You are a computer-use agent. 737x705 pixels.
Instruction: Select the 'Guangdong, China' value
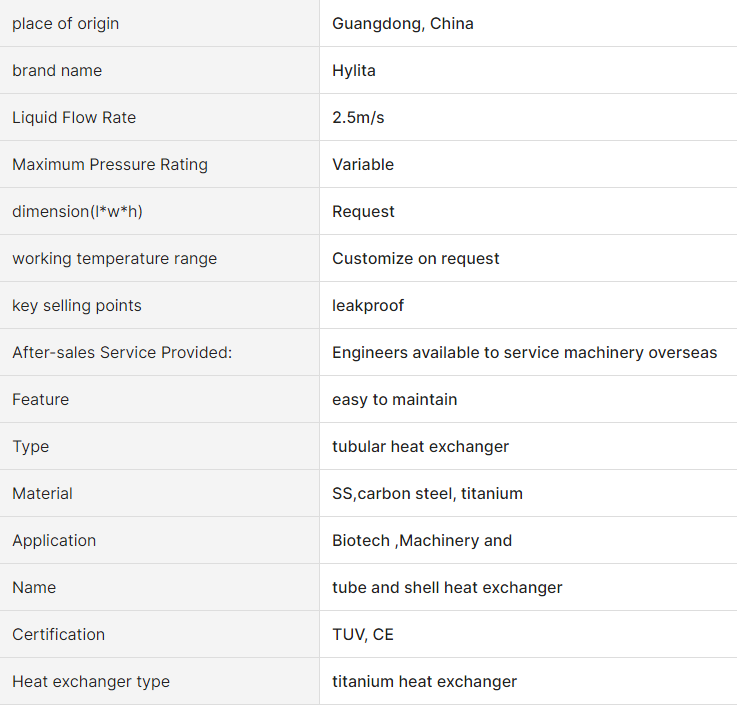[x=403, y=23]
